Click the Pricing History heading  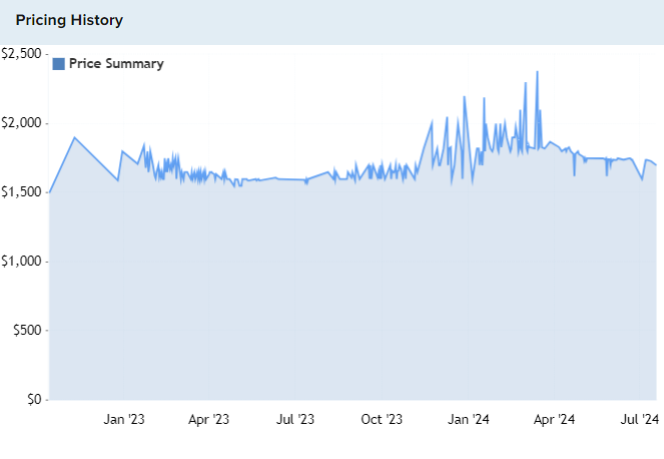pyautogui.click(x=69, y=20)
